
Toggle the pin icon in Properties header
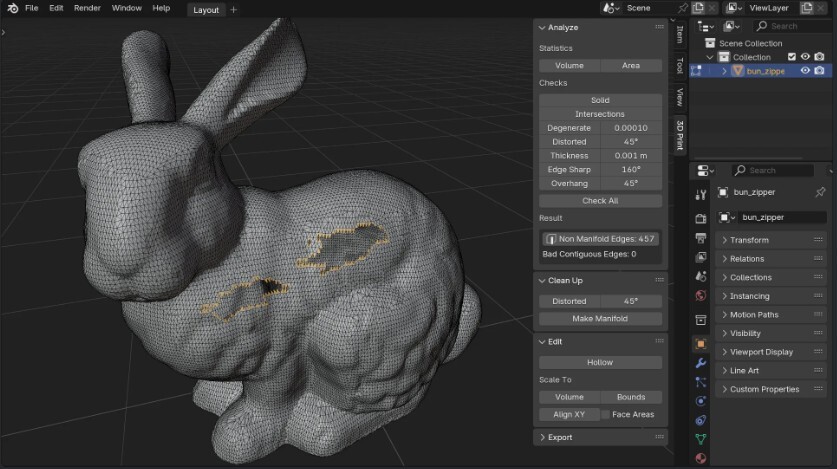(x=820, y=192)
